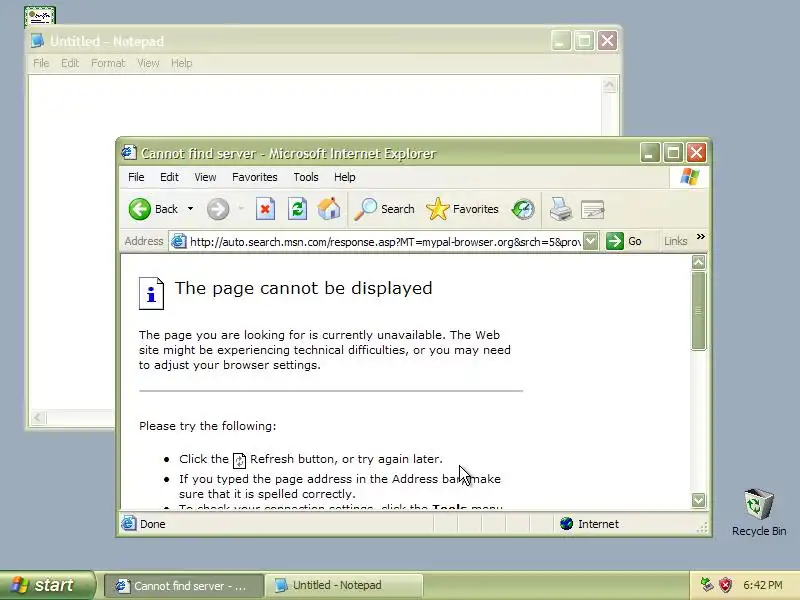
Task: Open the Format menu in Notepad
Action: 108,63
